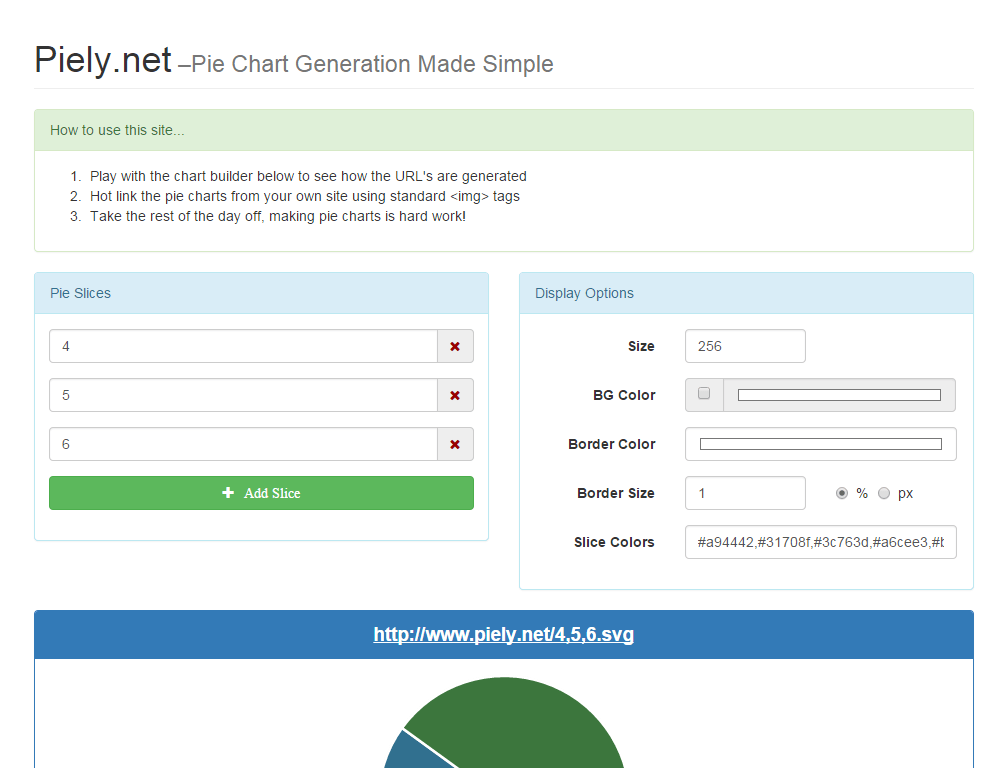Edit the first slice value 4

244,346
